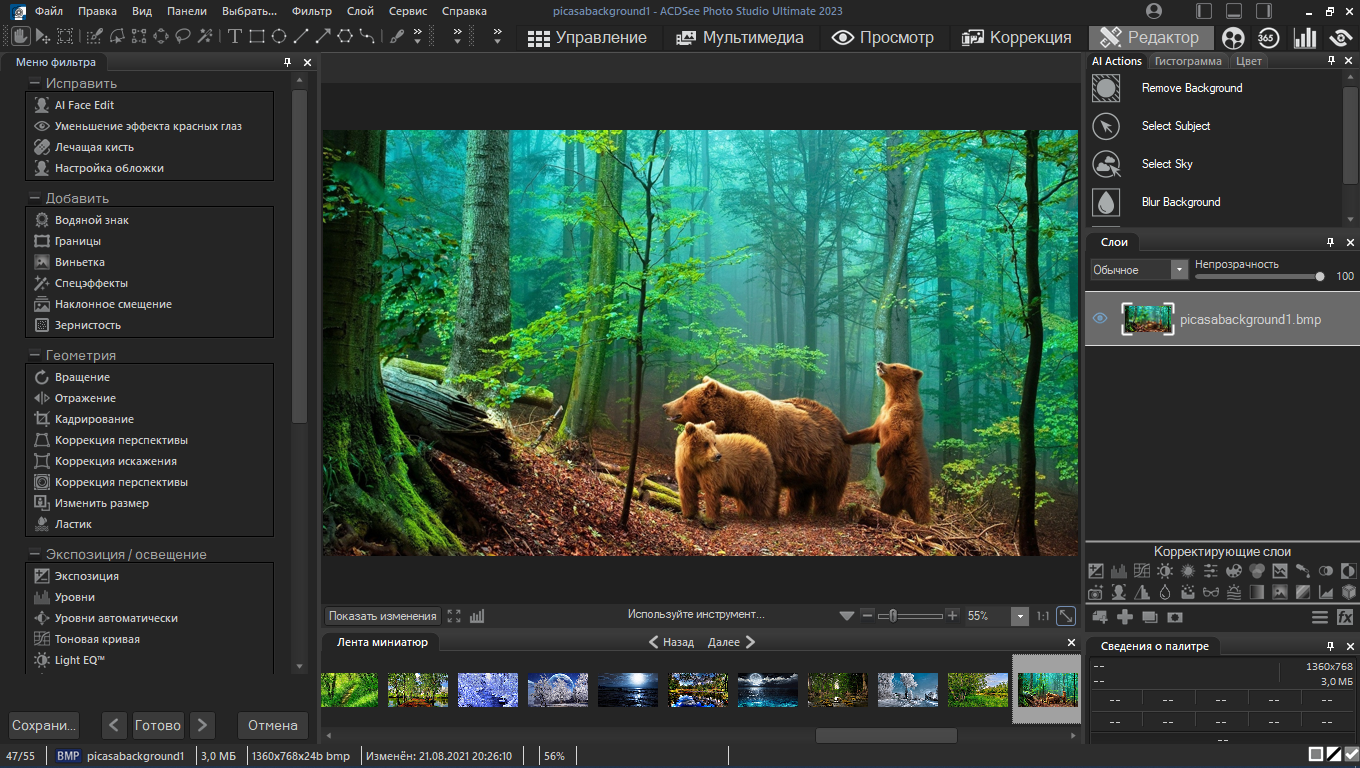Screen dimensions: 1360x768
Task: Select the moonlit night thumbnail in filmstrip
Action: 768,689
